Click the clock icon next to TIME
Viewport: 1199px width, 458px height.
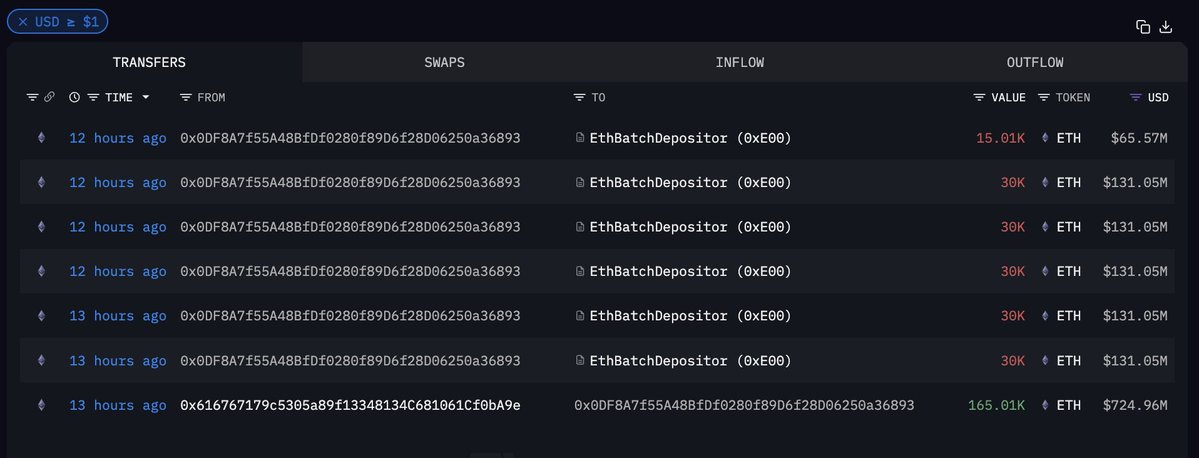coord(74,97)
